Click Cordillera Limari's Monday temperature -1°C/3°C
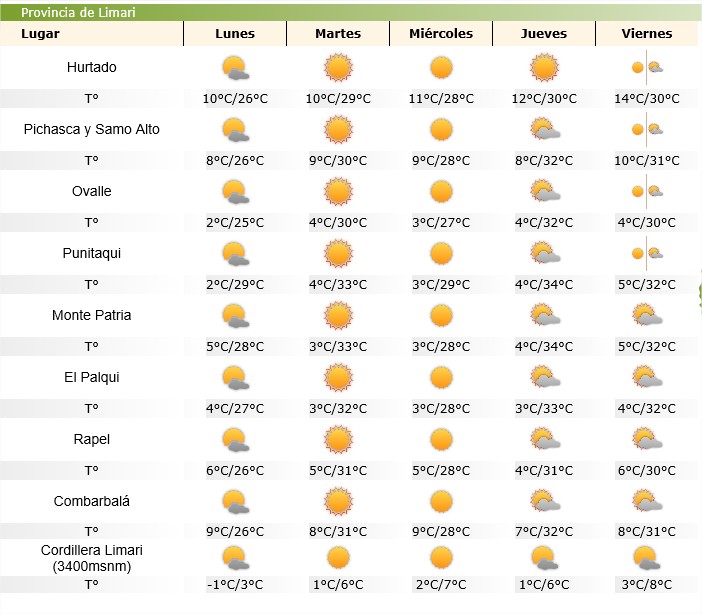The height and width of the screenshot is (614, 702). coord(235,584)
